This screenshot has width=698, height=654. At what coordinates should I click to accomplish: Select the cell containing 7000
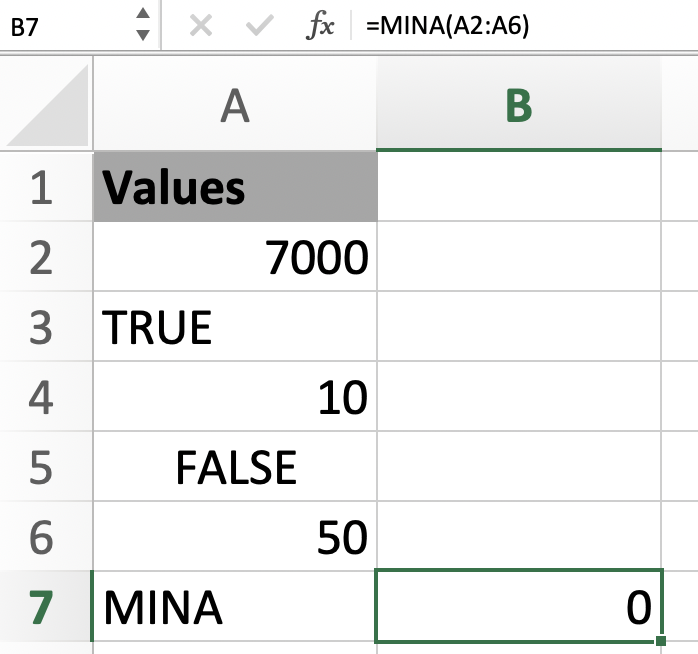234,257
